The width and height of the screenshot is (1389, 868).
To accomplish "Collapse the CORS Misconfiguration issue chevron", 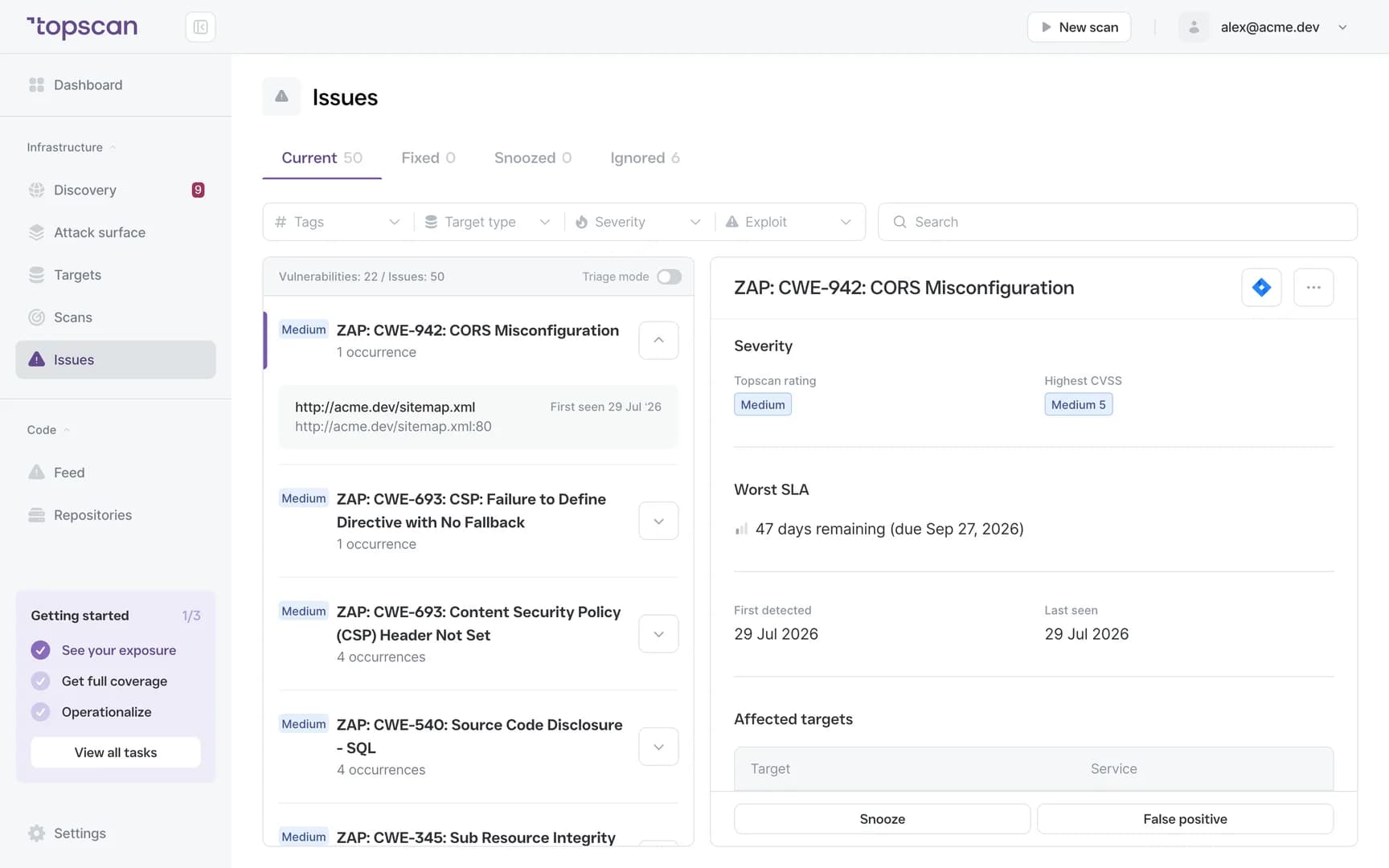I will click(658, 341).
